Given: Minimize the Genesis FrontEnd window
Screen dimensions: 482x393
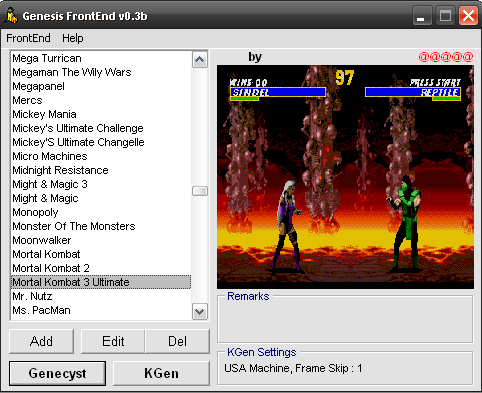Looking at the screenshot, I should [422, 16].
